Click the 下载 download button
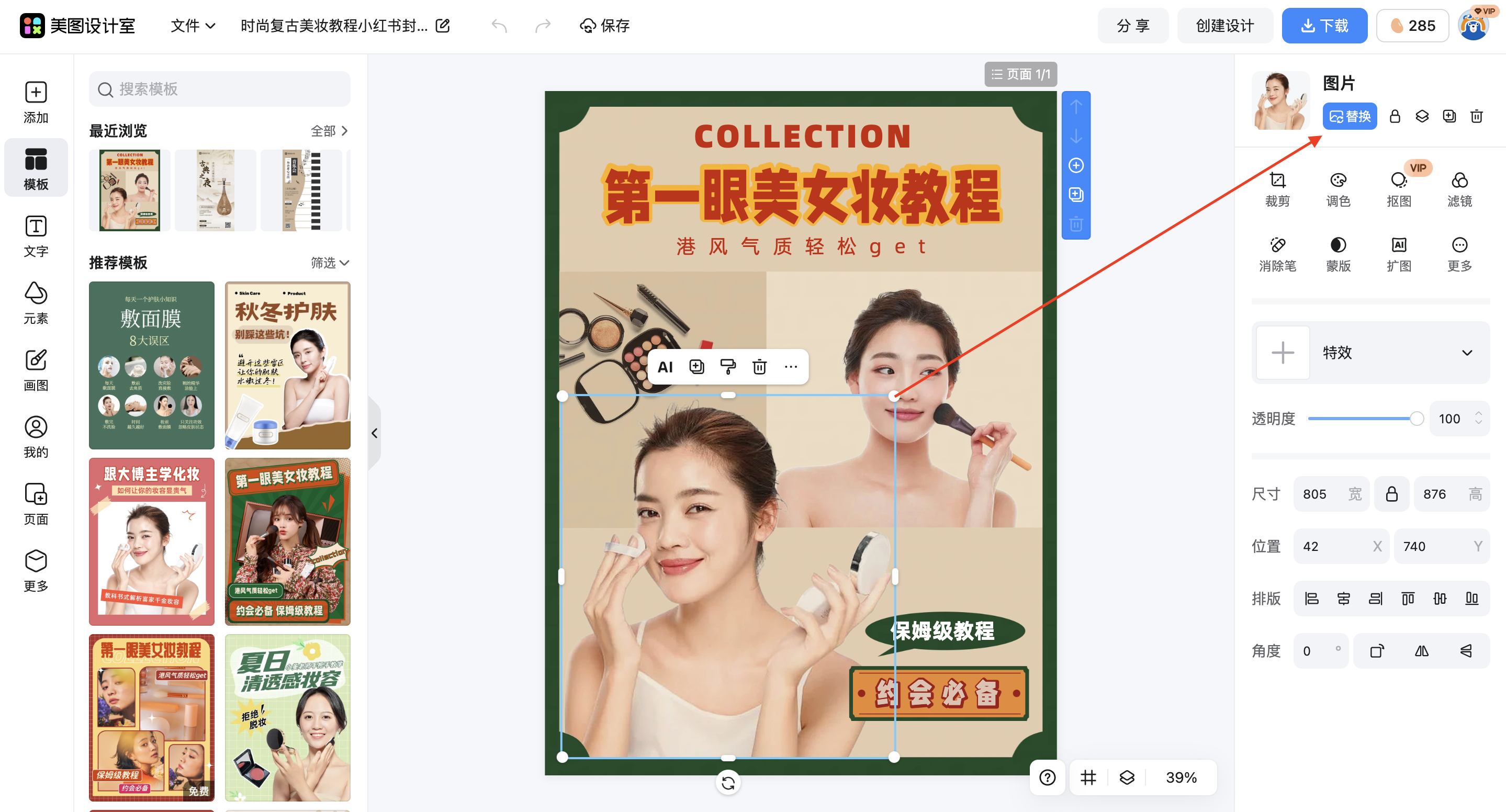 (1324, 26)
